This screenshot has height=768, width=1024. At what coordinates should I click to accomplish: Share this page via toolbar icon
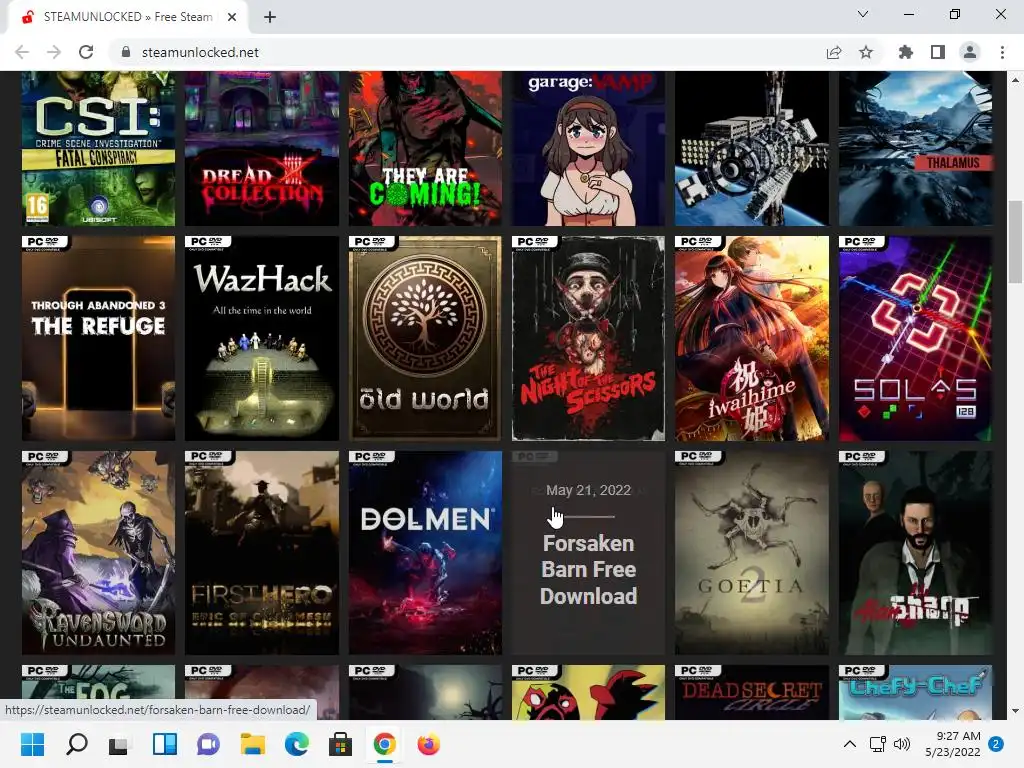pos(834,52)
